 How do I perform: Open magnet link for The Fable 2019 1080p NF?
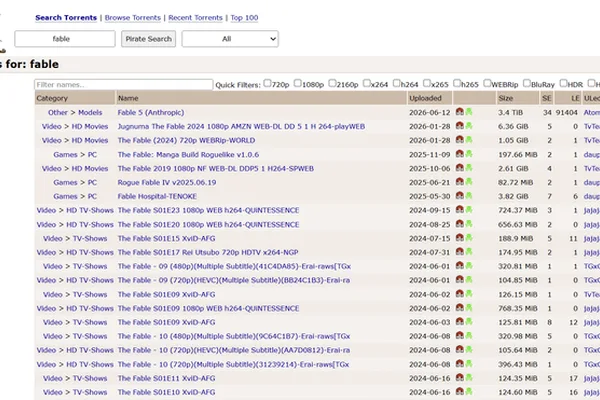[460, 168]
